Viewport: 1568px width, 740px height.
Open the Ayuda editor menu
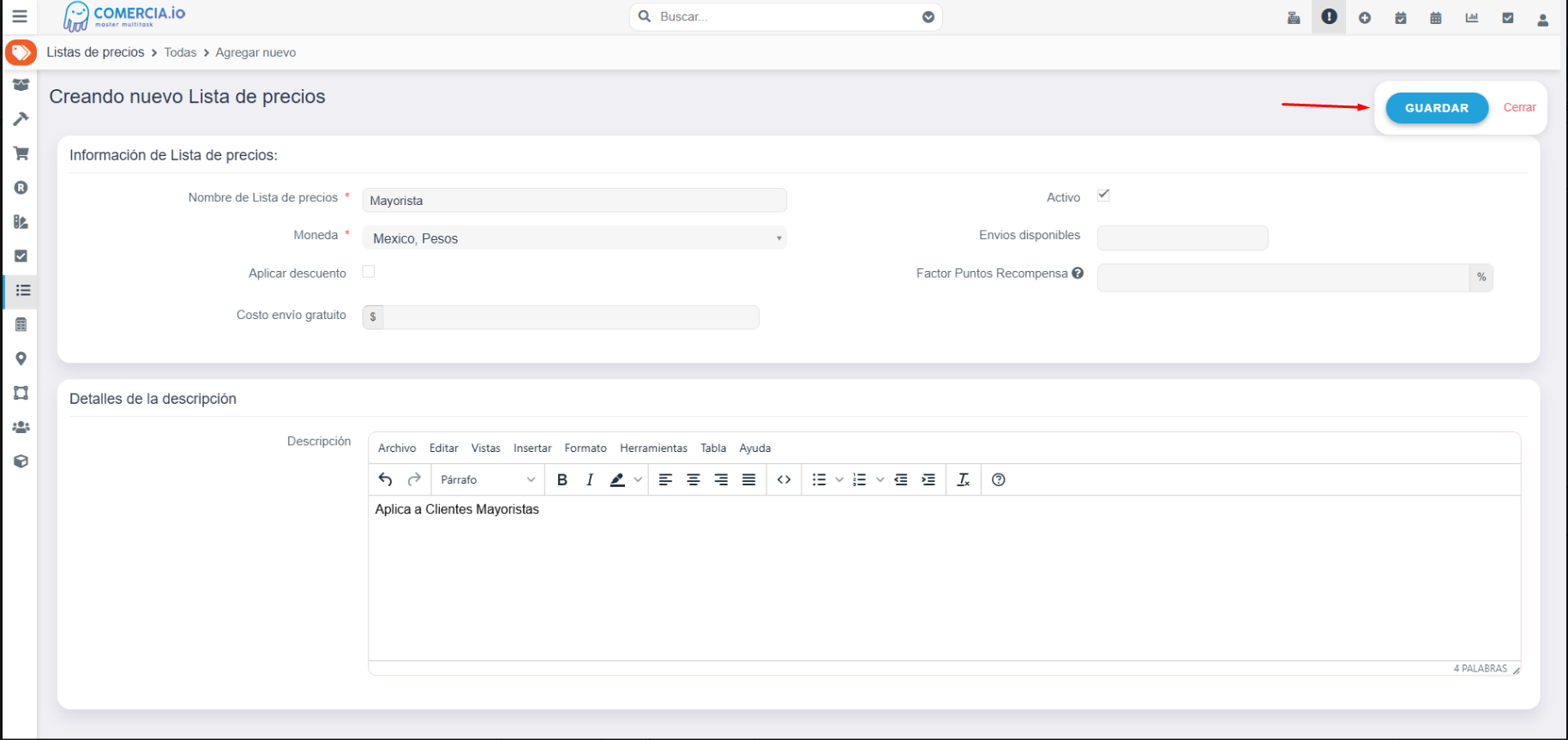click(755, 448)
